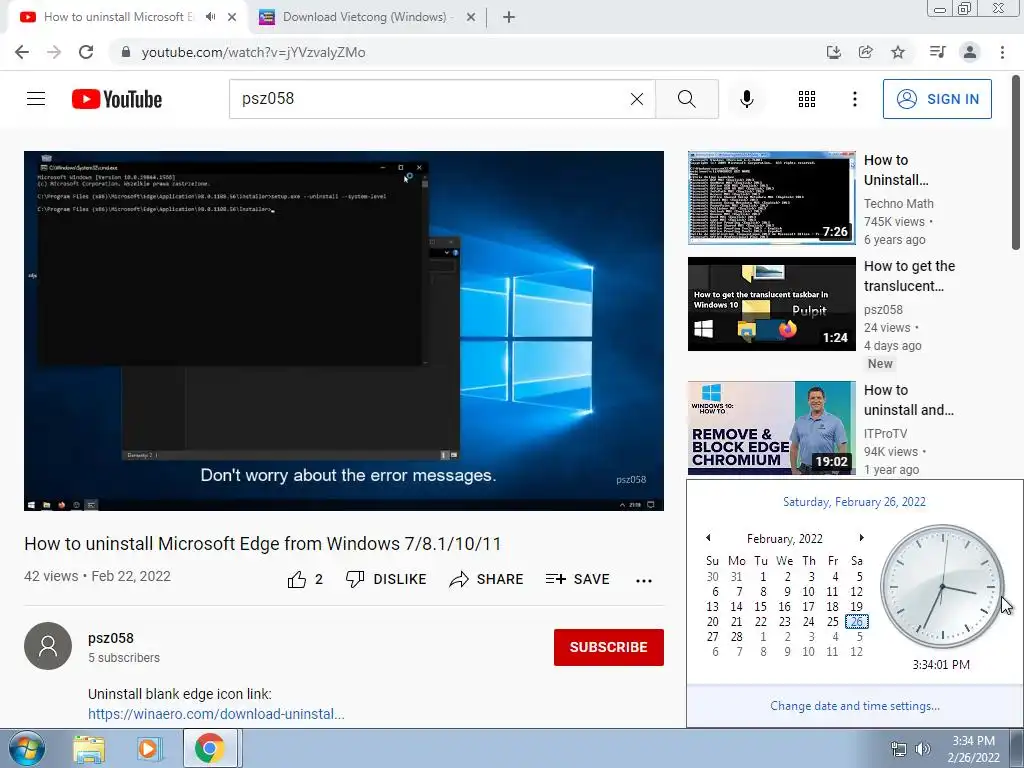Open the Remove & Block Edge Chromium thumbnail
This screenshot has height=768, width=1024.
(x=772, y=428)
